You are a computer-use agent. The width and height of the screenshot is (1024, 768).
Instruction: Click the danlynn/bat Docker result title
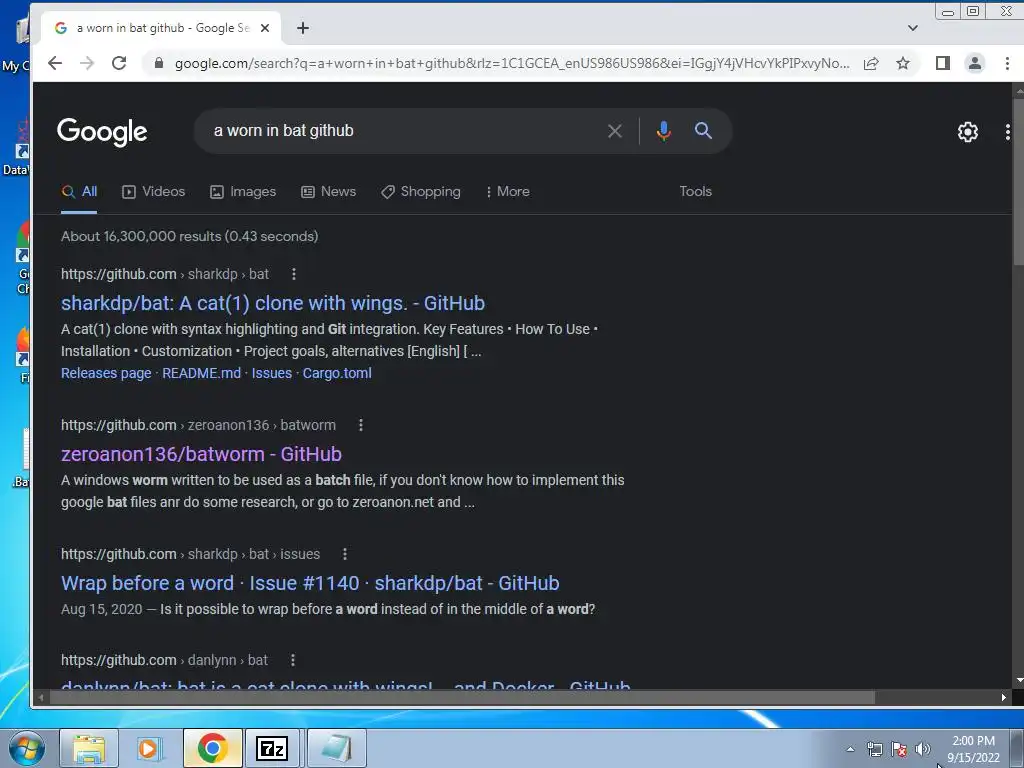pyautogui.click(x=345, y=684)
